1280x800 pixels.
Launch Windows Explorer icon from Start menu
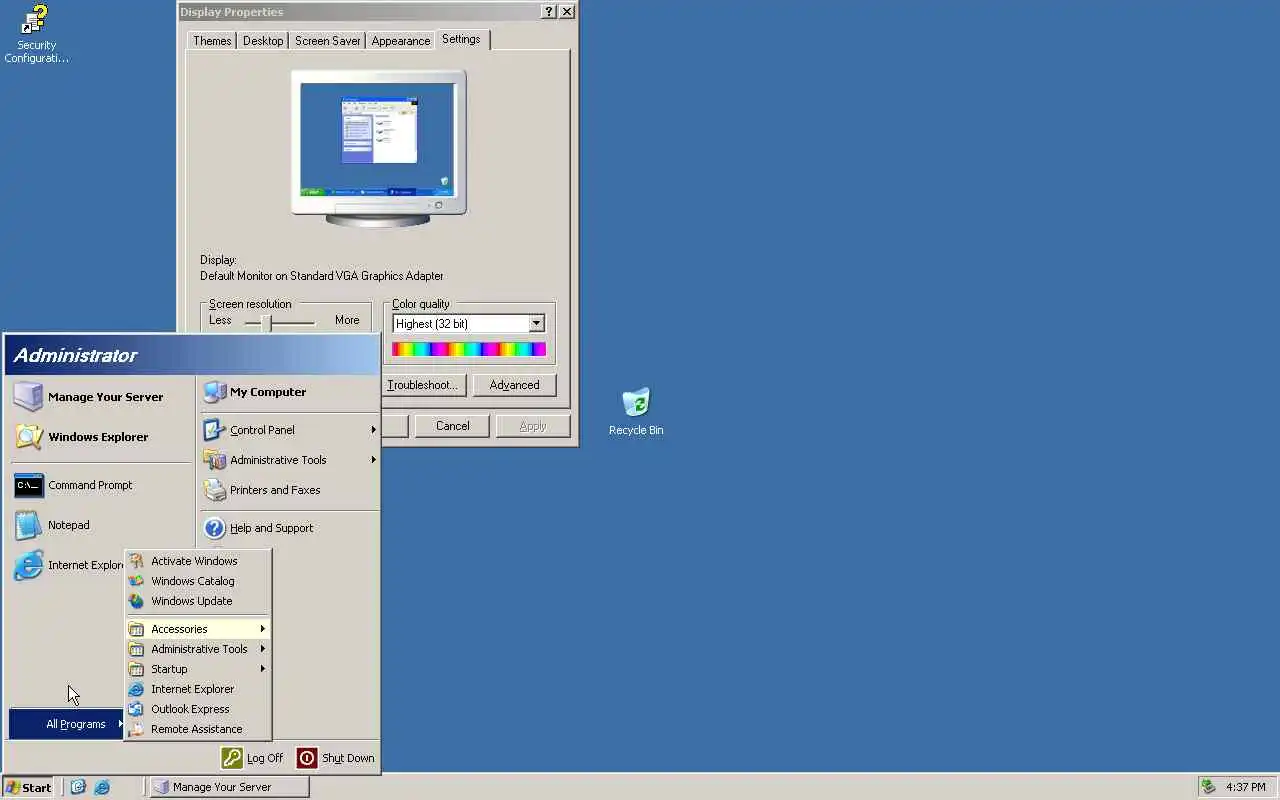point(28,437)
